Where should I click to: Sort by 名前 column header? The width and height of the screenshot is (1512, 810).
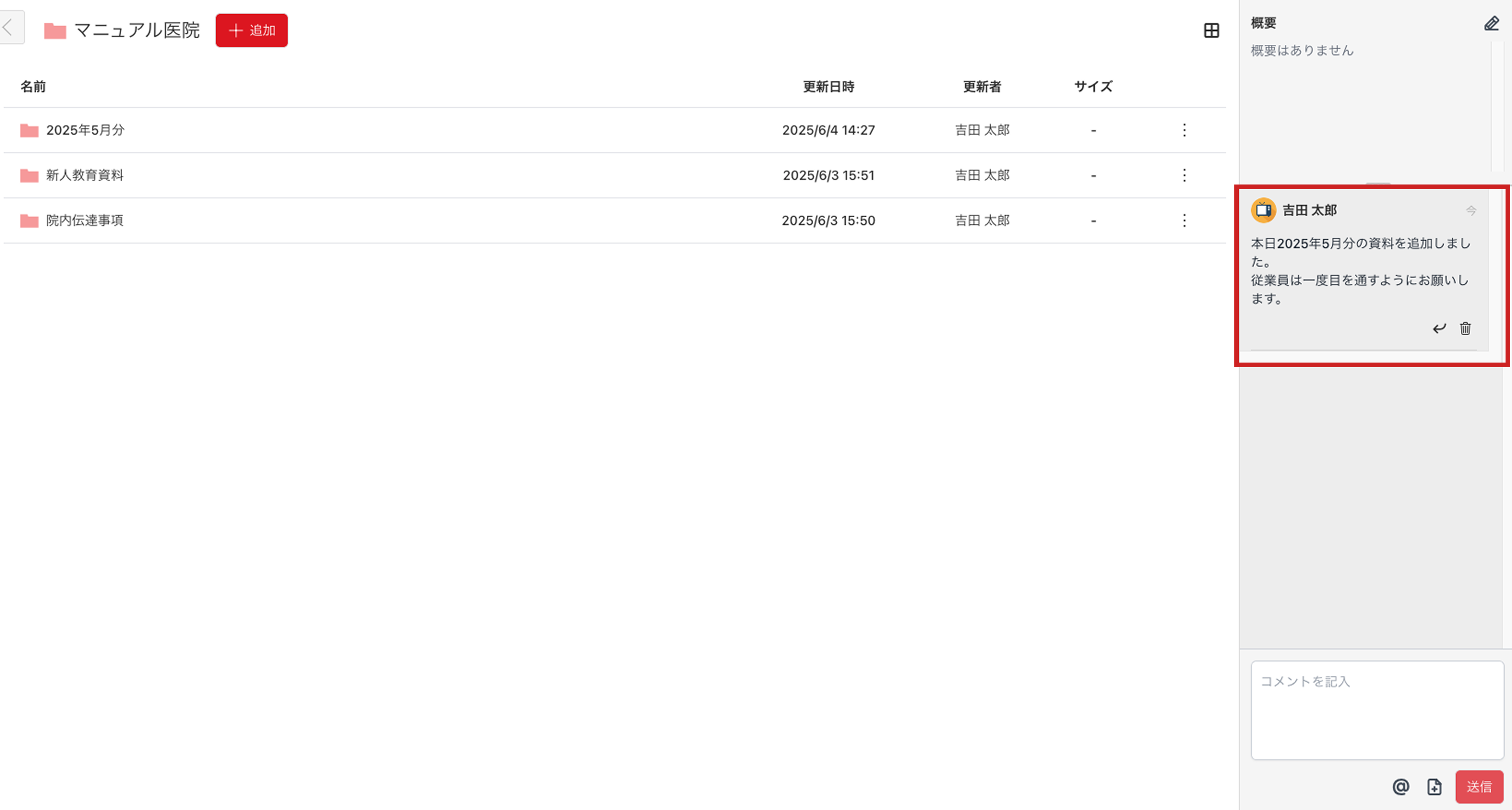(x=33, y=86)
